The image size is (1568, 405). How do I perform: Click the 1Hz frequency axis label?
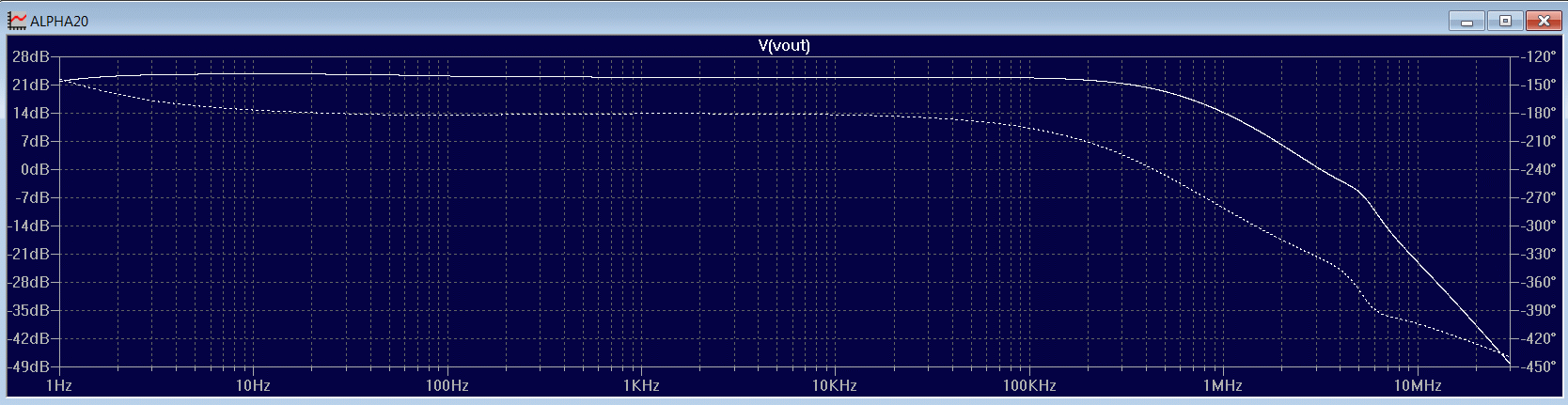tap(59, 385)
